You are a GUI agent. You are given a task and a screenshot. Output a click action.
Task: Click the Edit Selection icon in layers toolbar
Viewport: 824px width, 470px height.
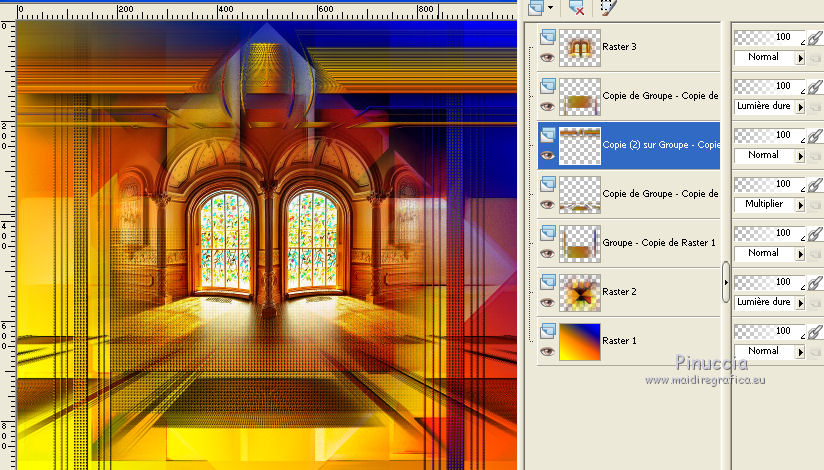[x=607, y=7]
